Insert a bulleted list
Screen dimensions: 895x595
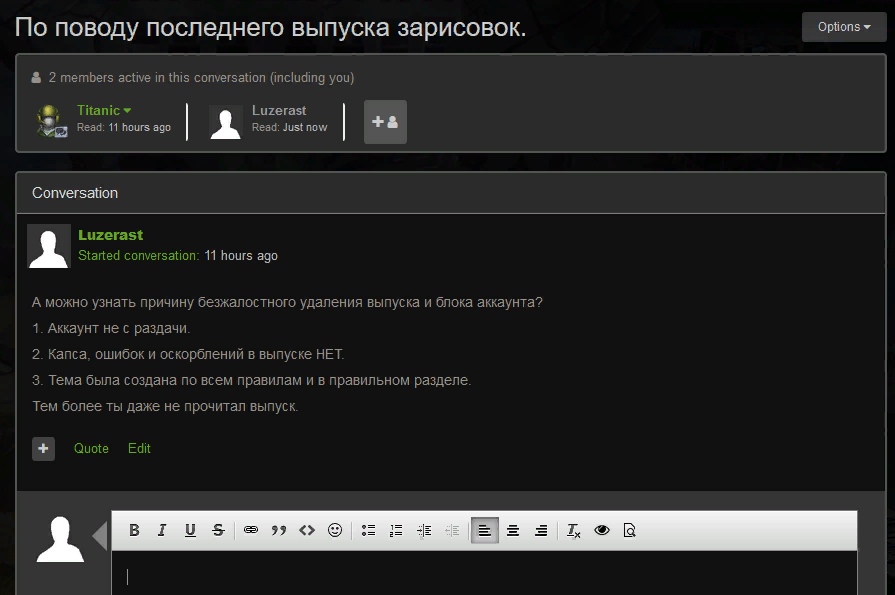pos(368,530)
